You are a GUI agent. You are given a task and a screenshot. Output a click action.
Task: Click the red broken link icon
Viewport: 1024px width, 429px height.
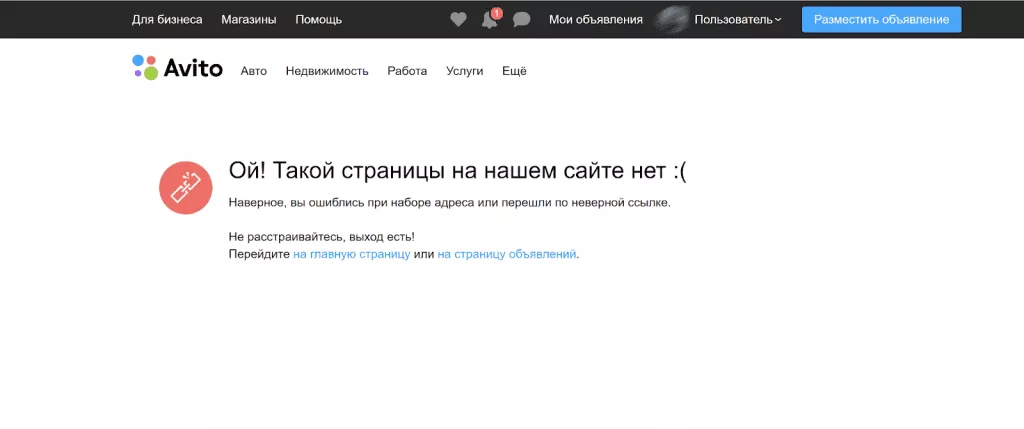pyautogui.click(x=185, y=187)
